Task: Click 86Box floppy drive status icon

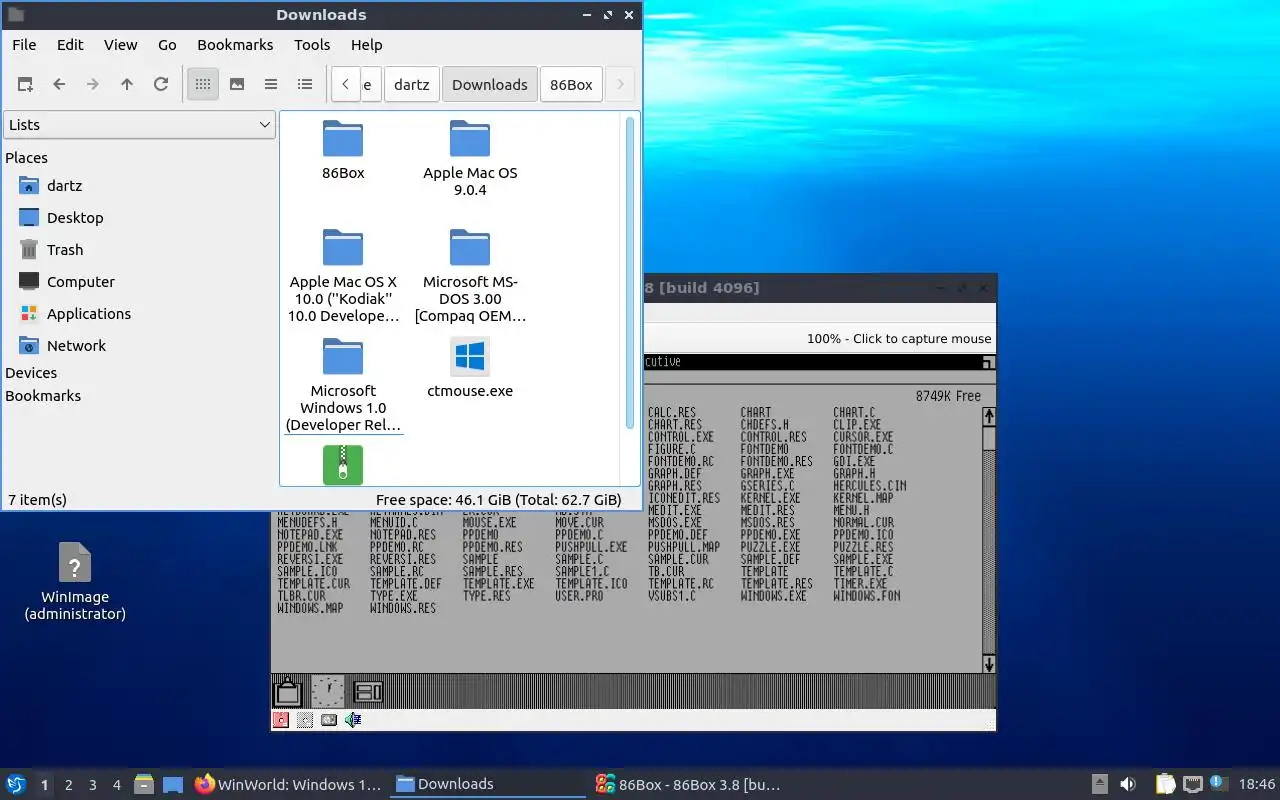Action: tap(282, 720)
